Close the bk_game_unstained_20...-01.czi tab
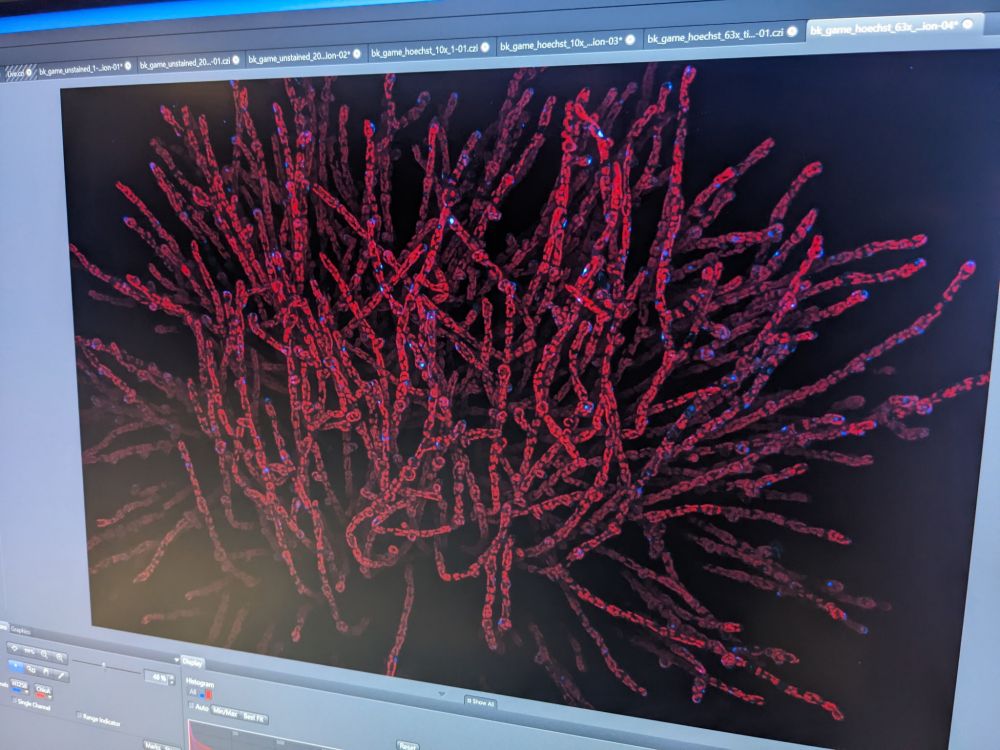Image resolution: width=1000 pixels, height=750 pixels. click(x=236, y=60)
